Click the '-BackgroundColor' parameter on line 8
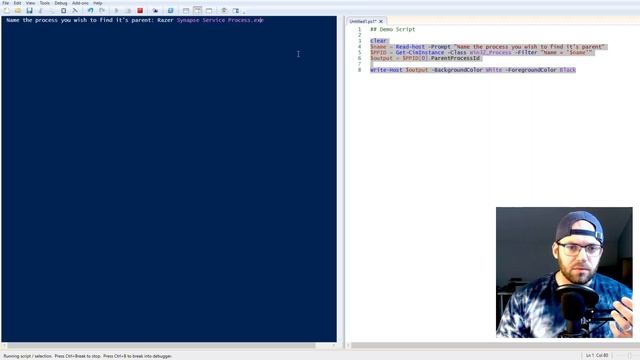The image size is (640, 360). 457,70
